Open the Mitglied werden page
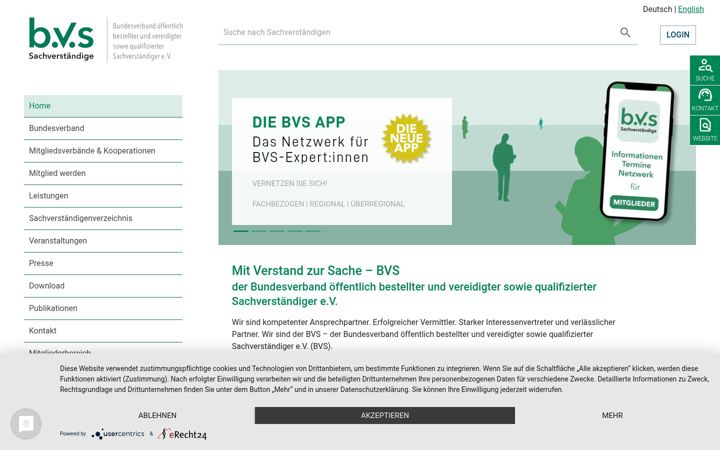 coord(103,173)
